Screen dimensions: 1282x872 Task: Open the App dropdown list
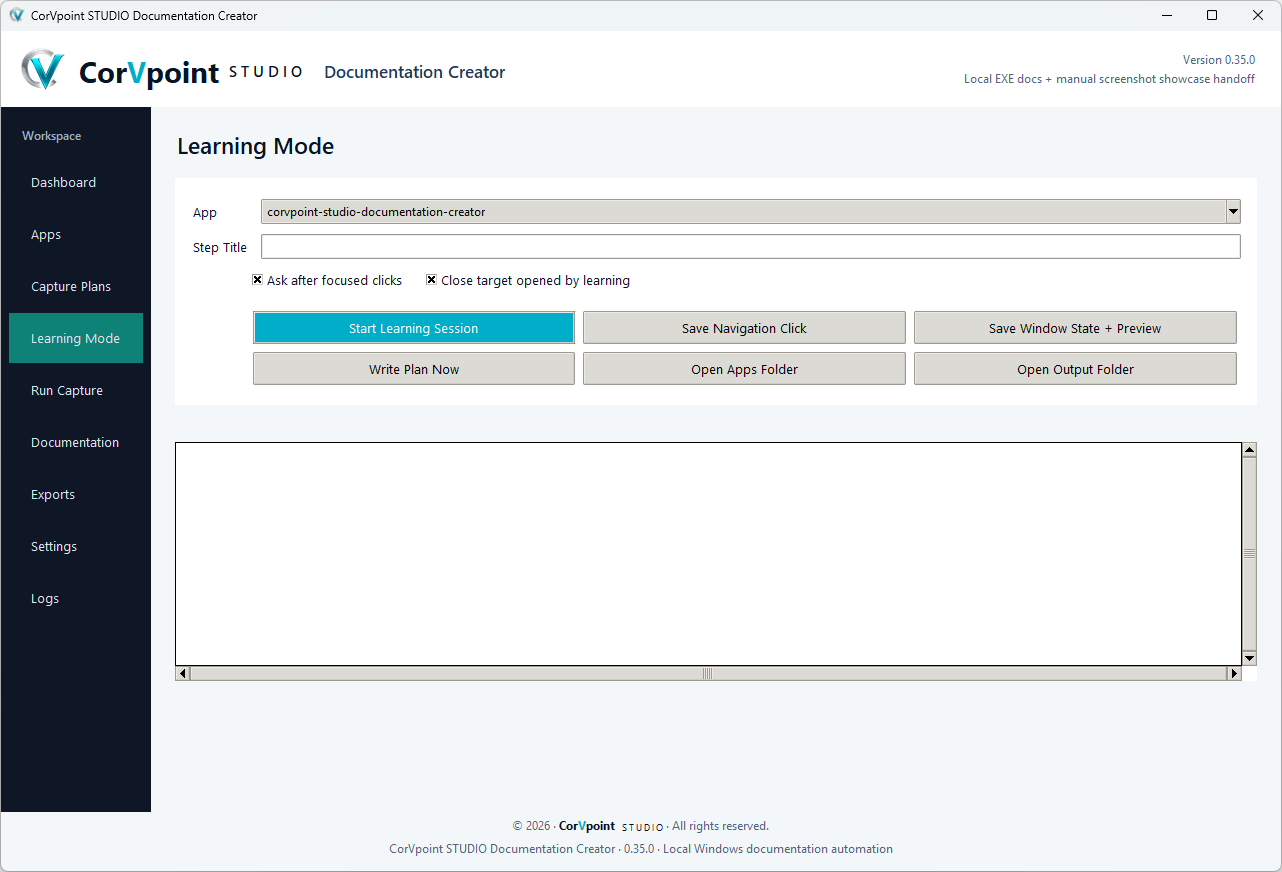[1233, 211]
